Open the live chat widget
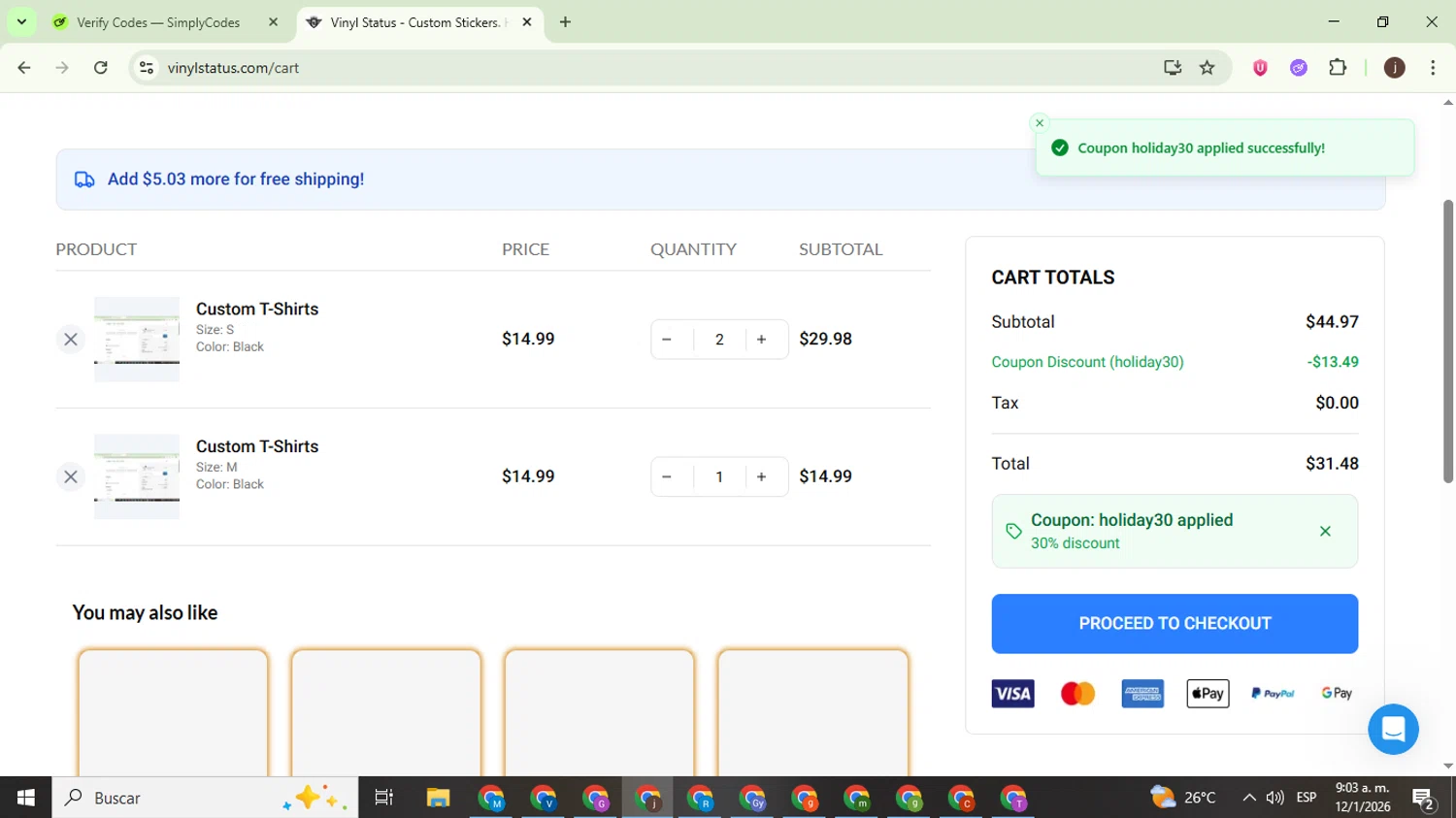 tap(1393, 729)
